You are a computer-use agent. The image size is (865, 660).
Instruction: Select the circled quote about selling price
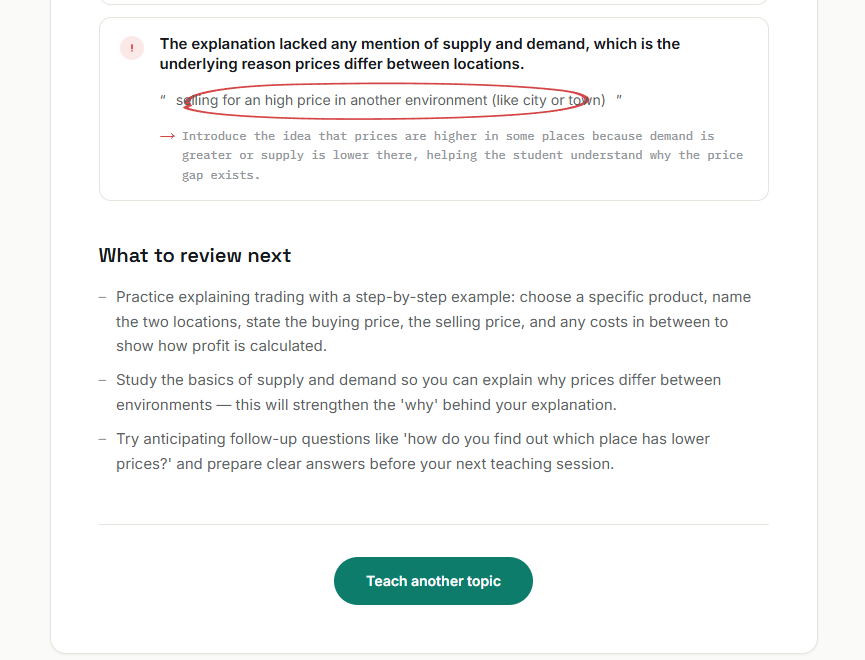(391, 100)
